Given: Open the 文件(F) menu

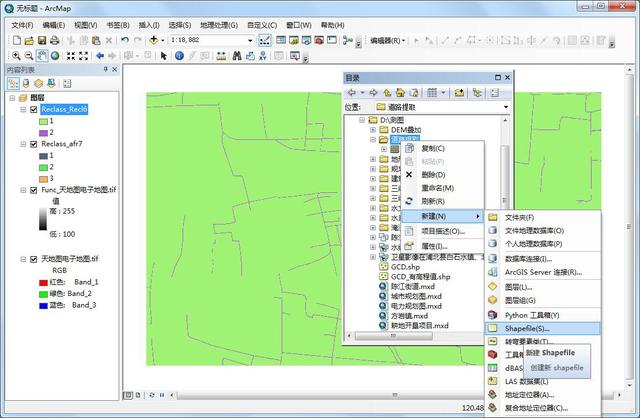Looking at the screenshot, I should pos(22,25).
